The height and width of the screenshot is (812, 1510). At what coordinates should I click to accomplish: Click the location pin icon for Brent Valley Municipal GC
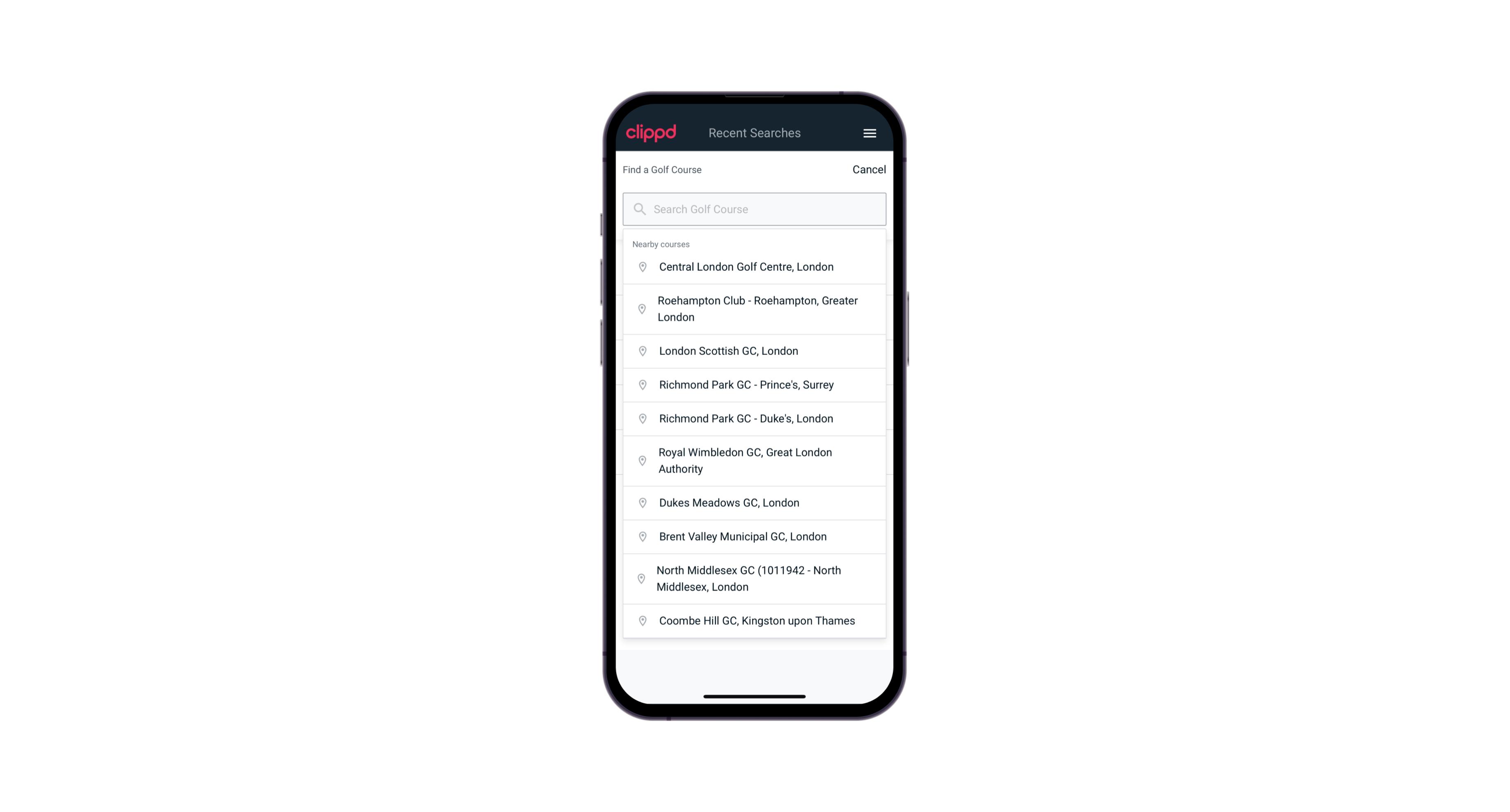(x=641, y=536)
